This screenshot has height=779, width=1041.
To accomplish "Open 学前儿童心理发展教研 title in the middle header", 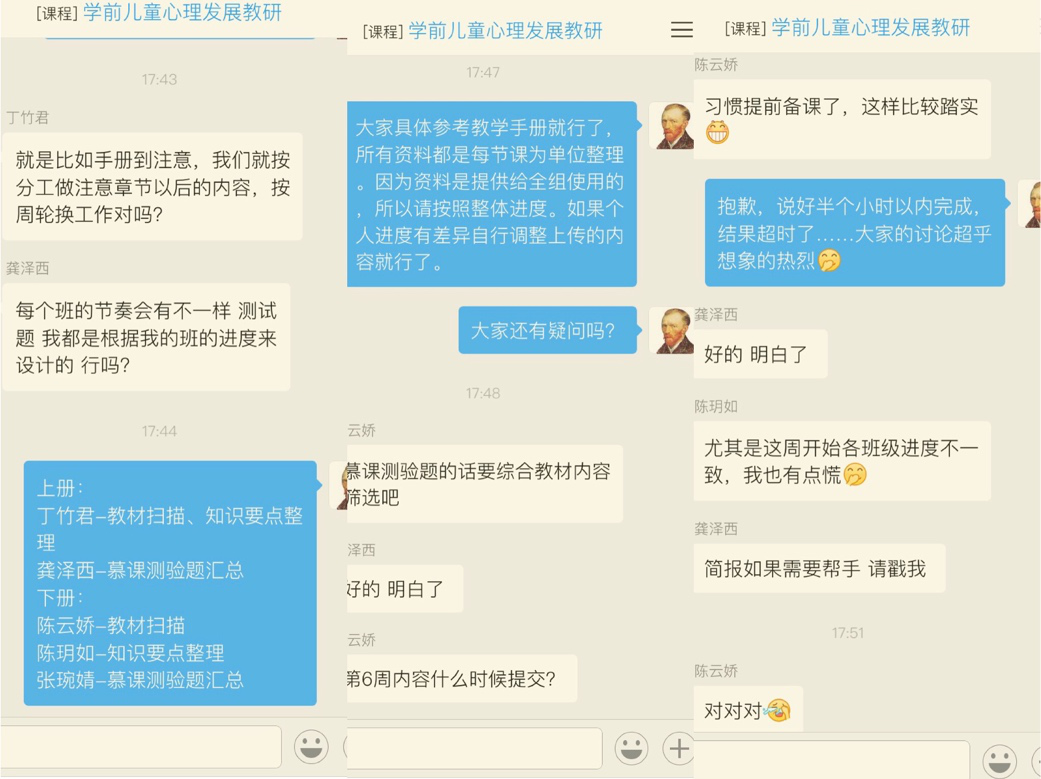I will (x=505, y=31).
